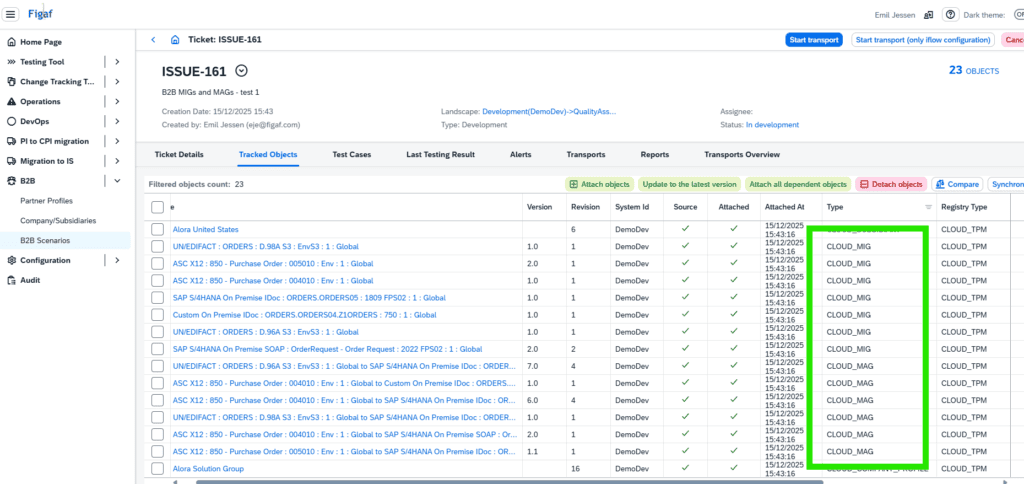Open Operations in sidebar
1024x484 pixels.
pos(40,102)
